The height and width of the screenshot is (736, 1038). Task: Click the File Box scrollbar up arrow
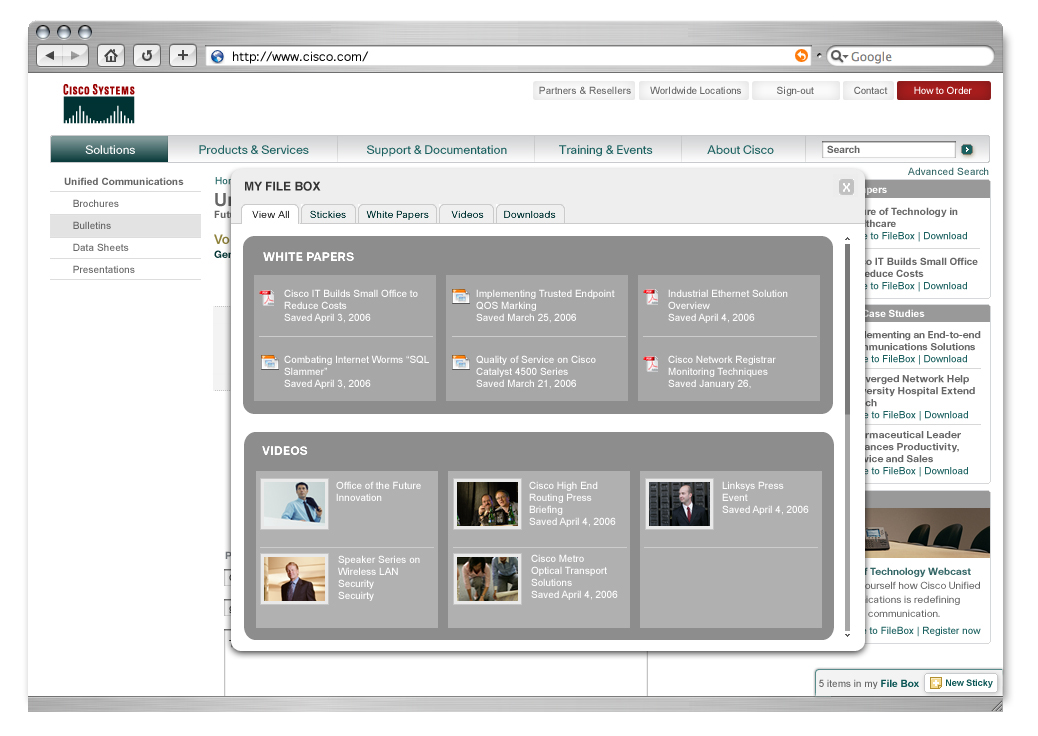tap(847, 239)
